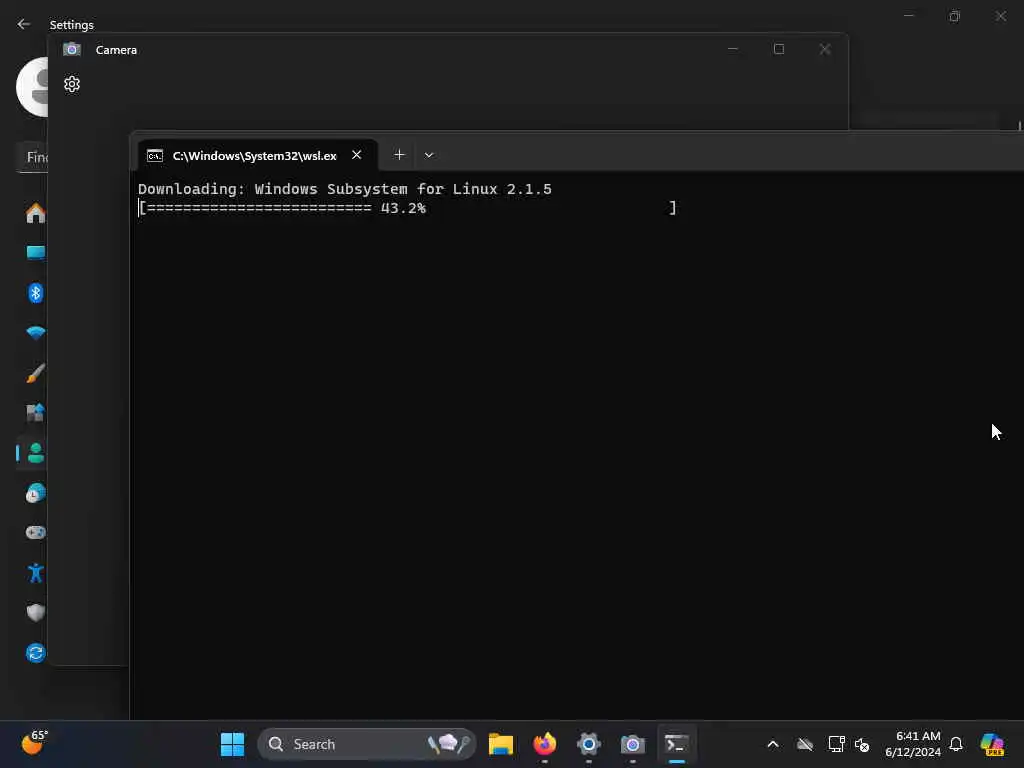Click Settings account avatar picture
This screenshot has width=1024, height=768.
(32, 87)
